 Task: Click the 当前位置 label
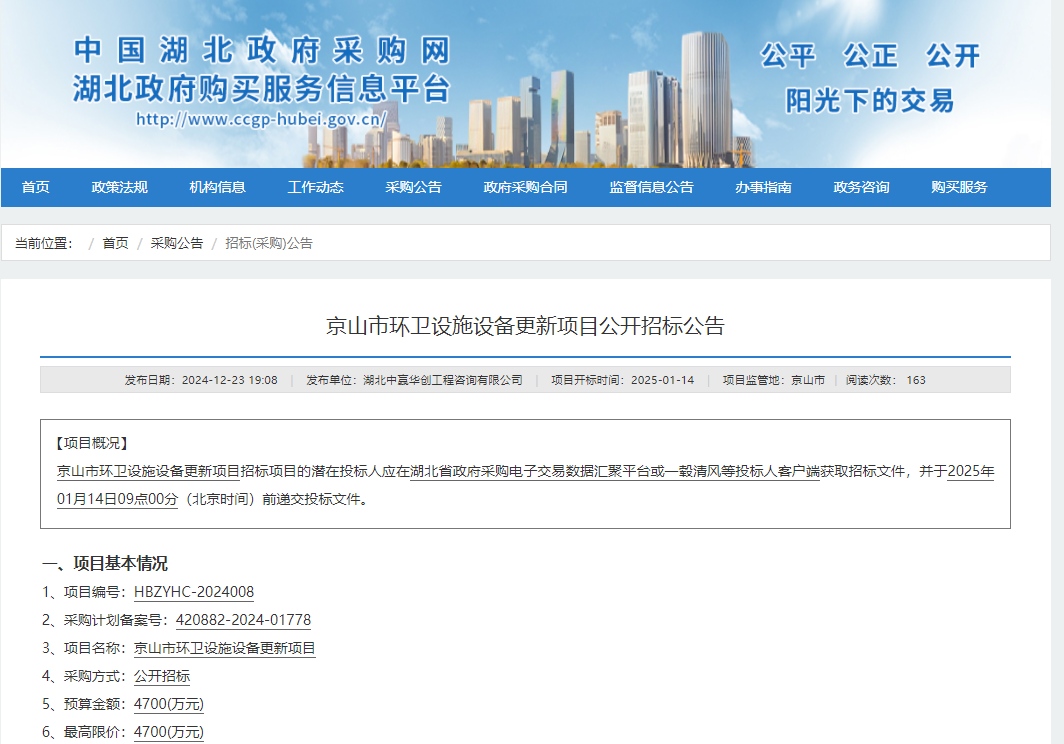43,243
